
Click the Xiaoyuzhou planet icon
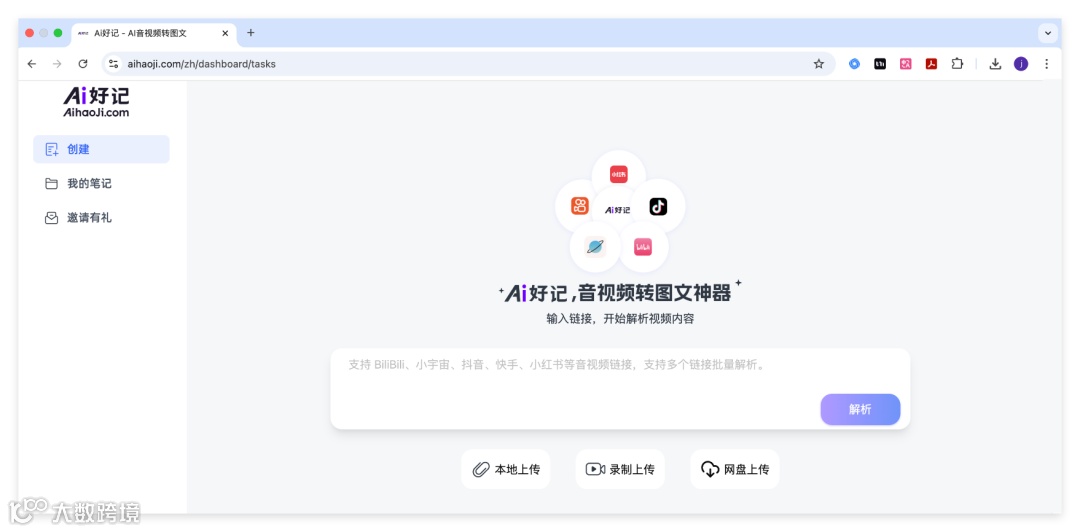tap(594, 247)
